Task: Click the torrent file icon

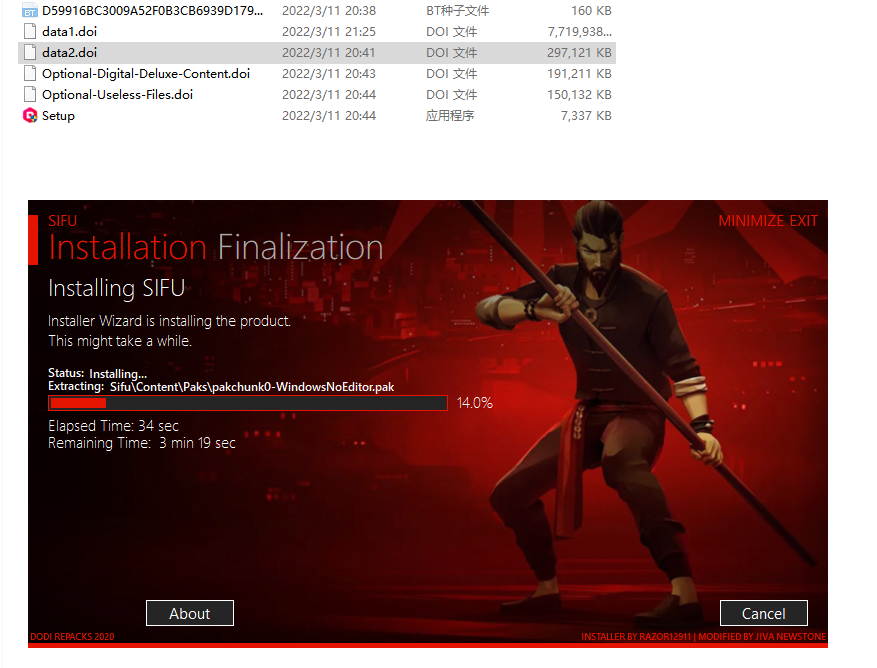Action: click(30, 11)
